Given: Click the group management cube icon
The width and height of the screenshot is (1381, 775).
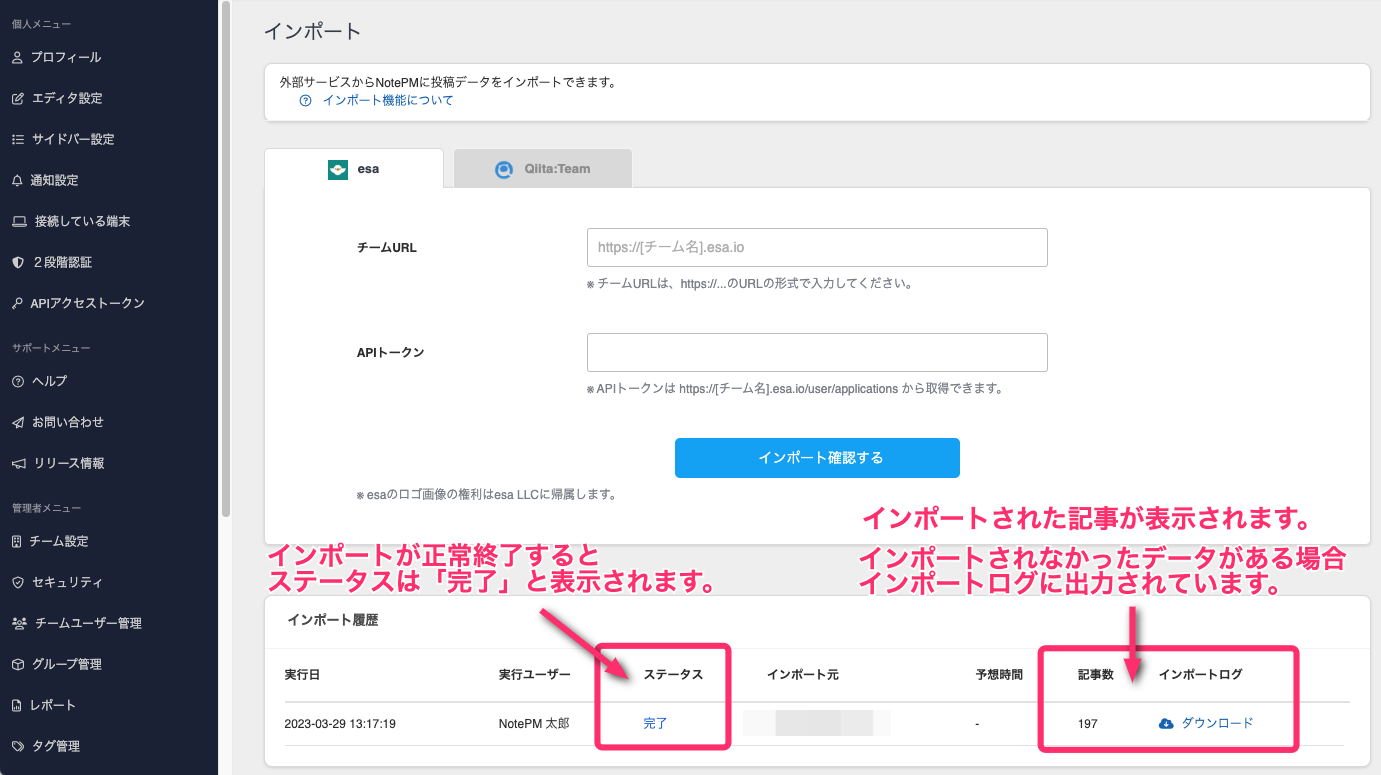Looking at the screenshot, I should [17, 665].
